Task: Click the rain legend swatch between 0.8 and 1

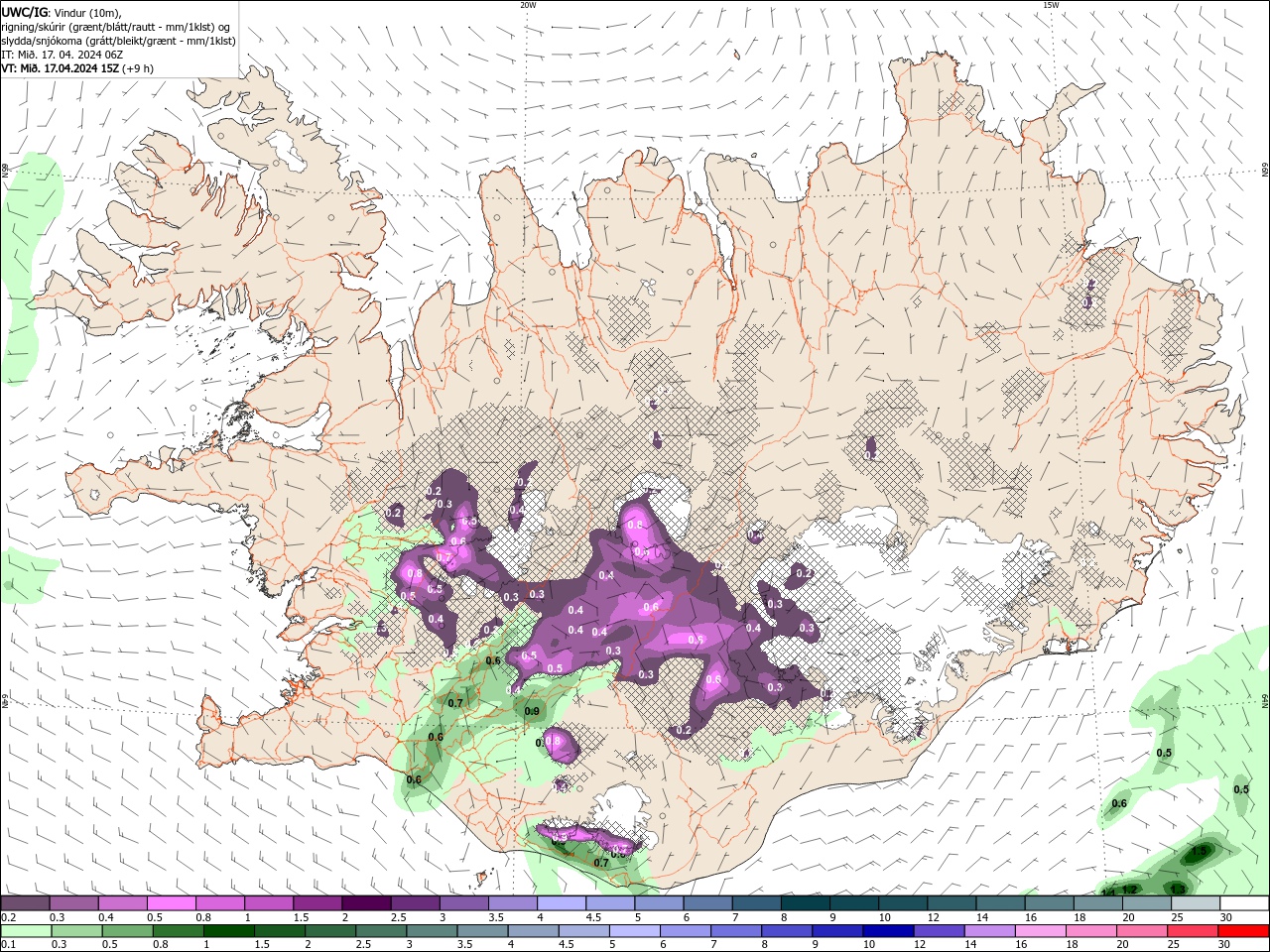Action: (x=179, y=931)
